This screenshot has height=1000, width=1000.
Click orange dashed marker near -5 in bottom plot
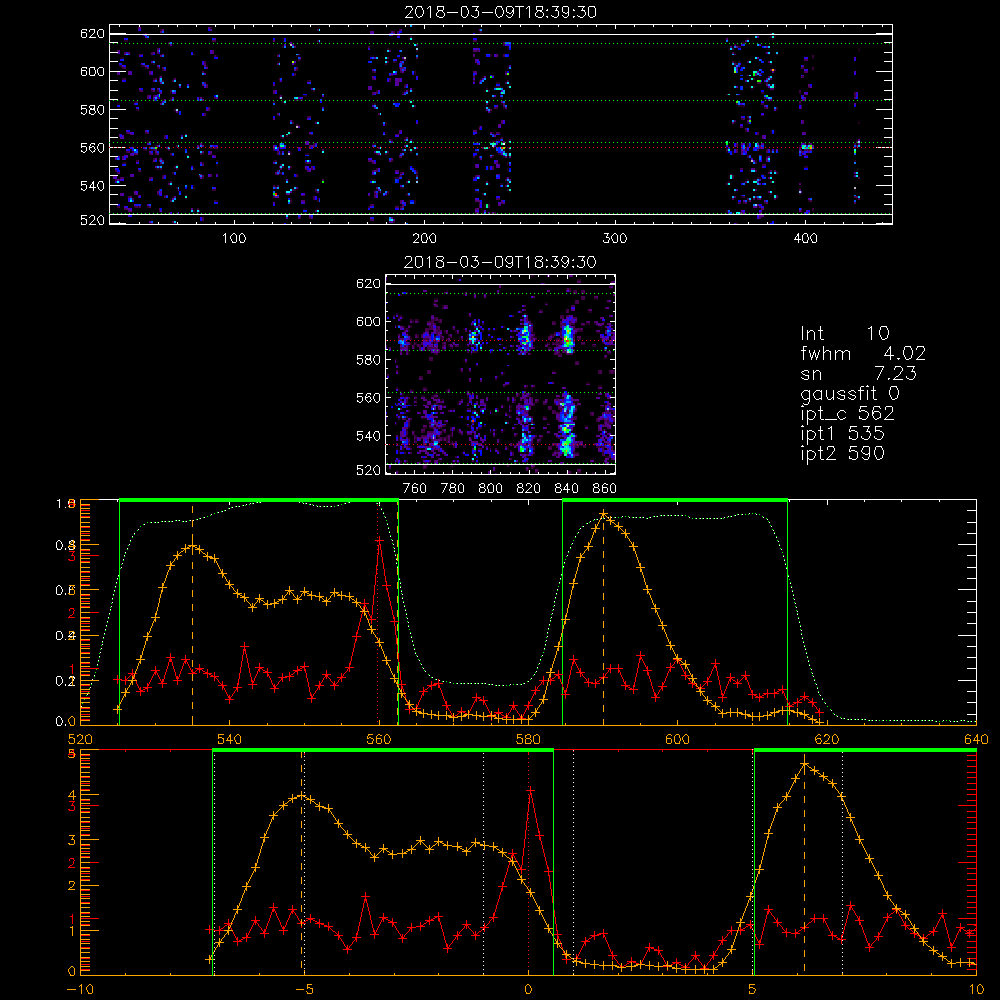click(302, 863)
